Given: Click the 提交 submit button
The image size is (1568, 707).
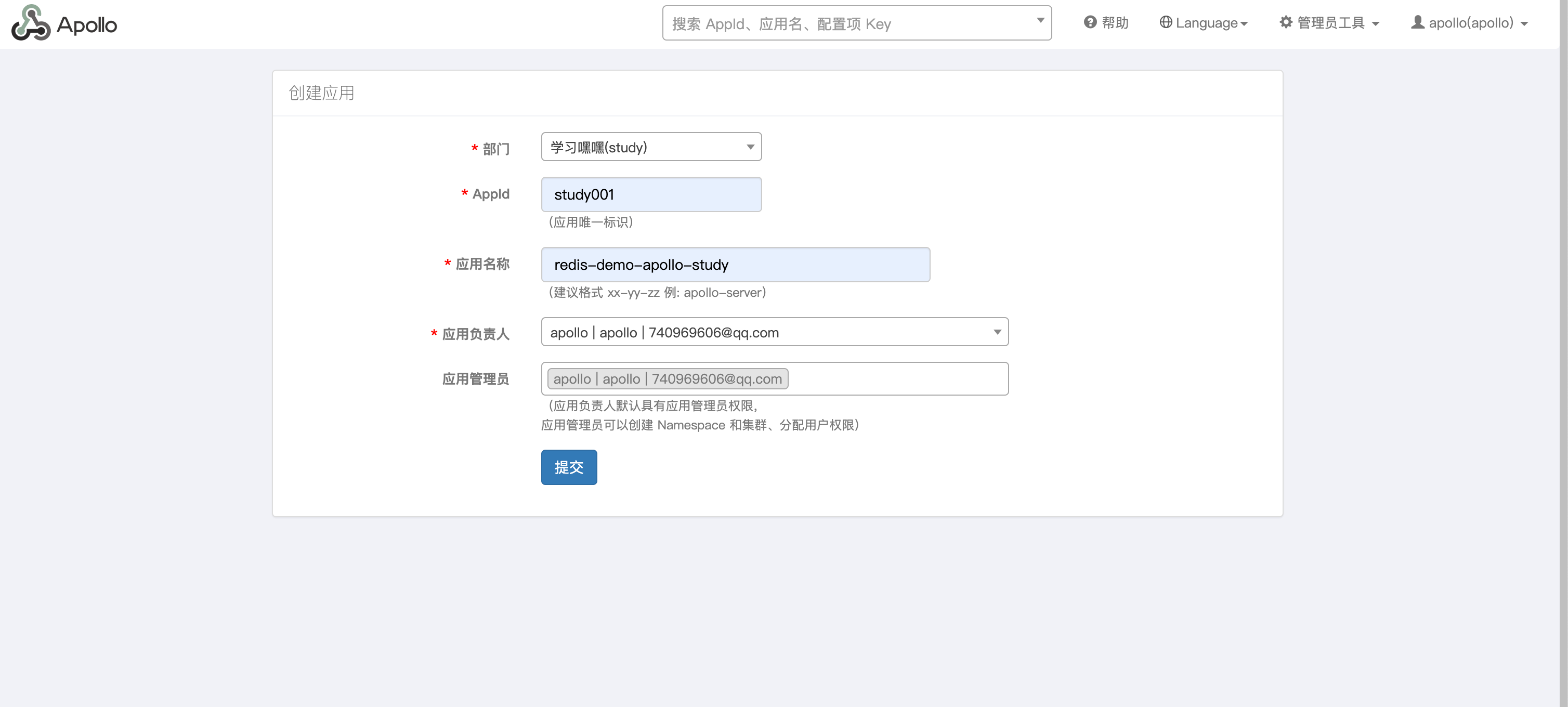Looking at the screenshot, I should pyautogui.click(x=569, y=467).
